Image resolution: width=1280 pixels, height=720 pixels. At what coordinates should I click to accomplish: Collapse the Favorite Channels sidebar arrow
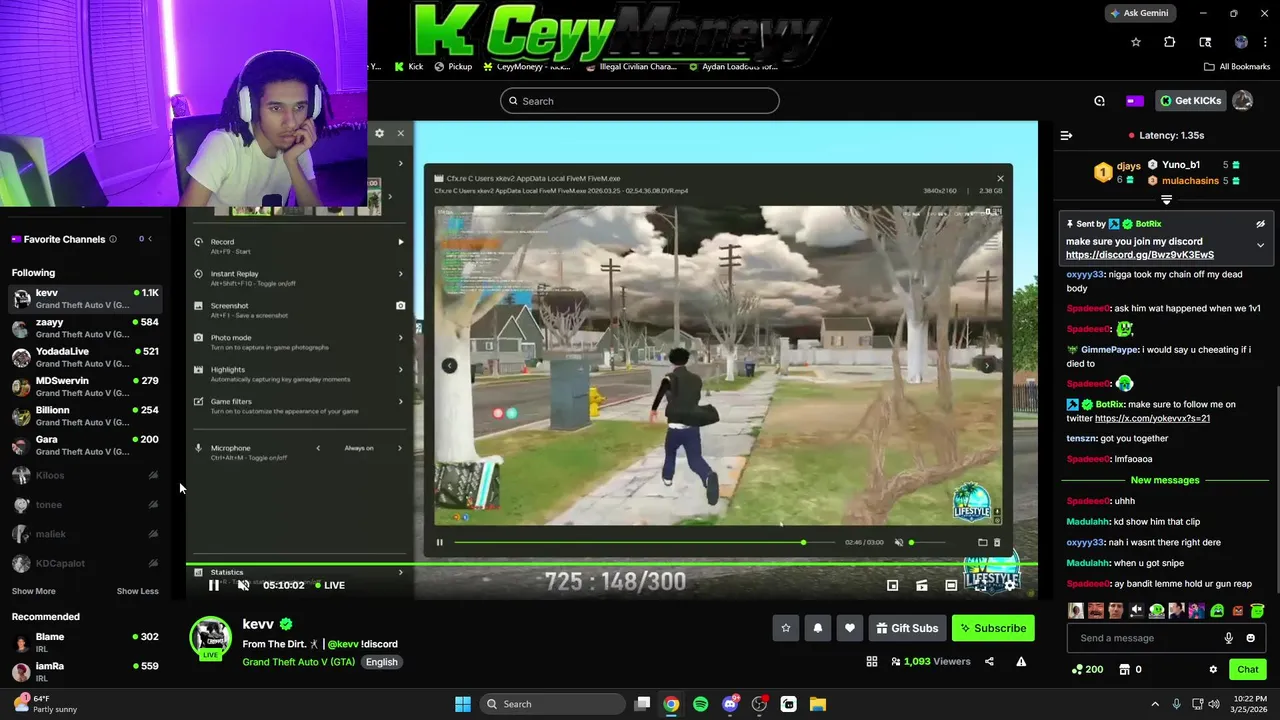pos(150,239)
